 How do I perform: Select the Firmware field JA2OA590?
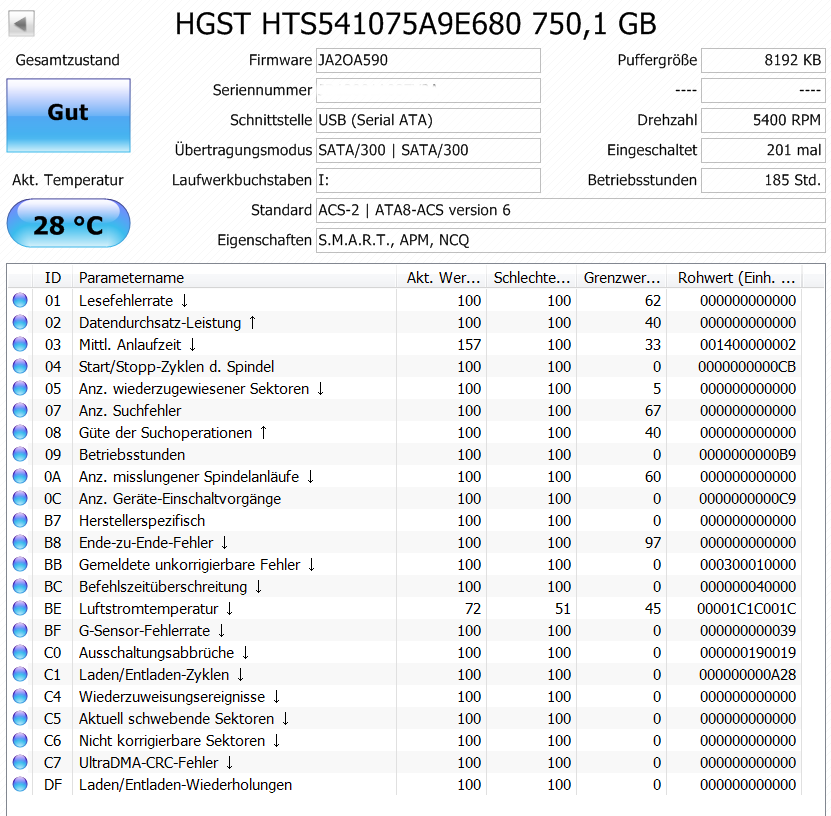coord(428,60)
